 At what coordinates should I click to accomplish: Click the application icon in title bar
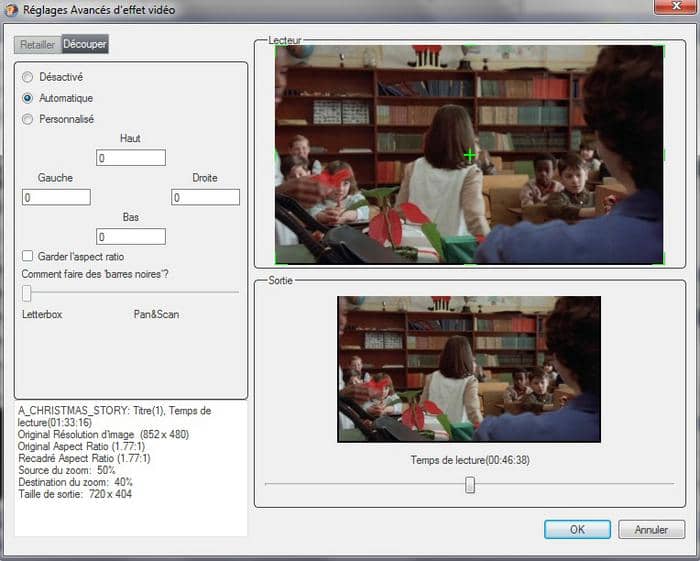tap(11, 10)
